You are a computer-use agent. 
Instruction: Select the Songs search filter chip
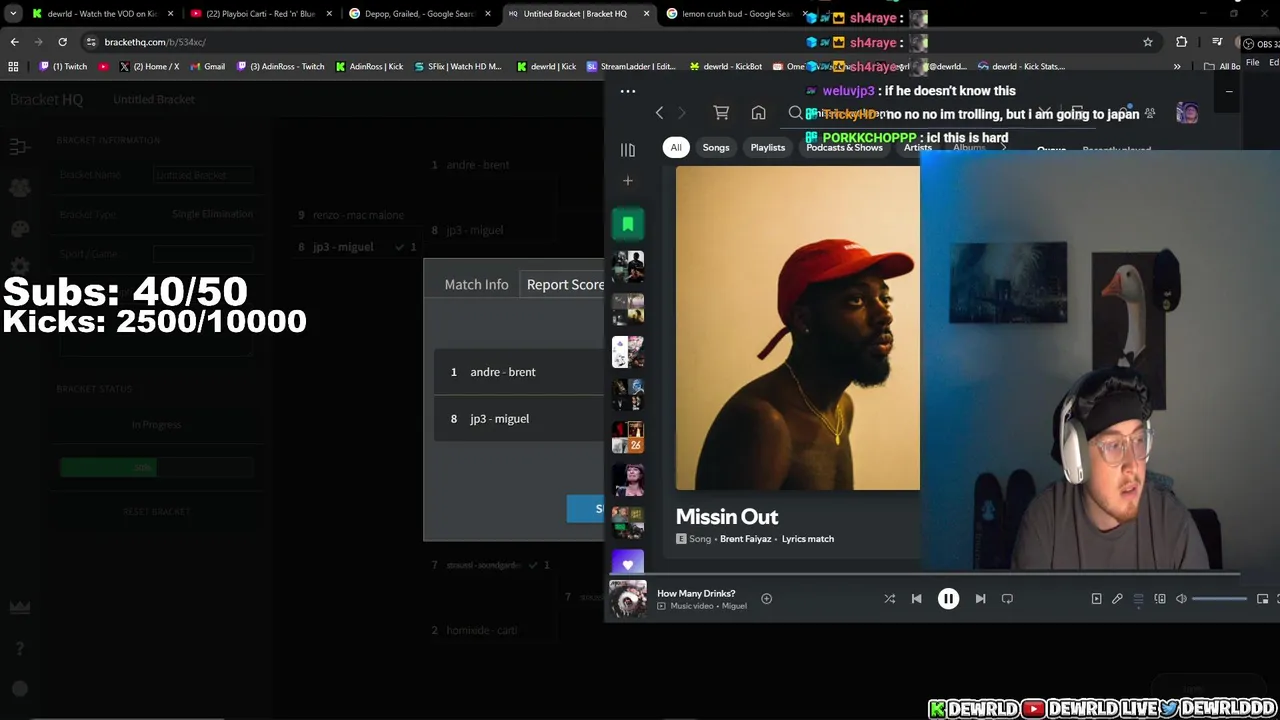click(716, 148)
